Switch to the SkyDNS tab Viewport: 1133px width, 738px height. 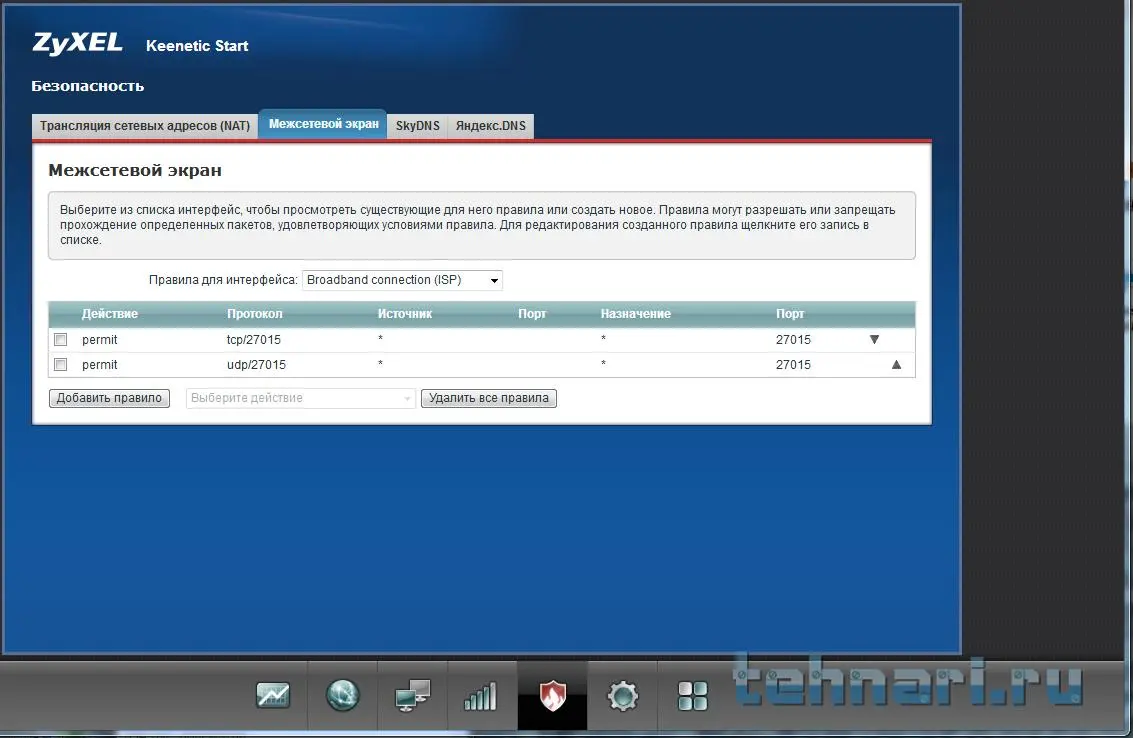417,126
